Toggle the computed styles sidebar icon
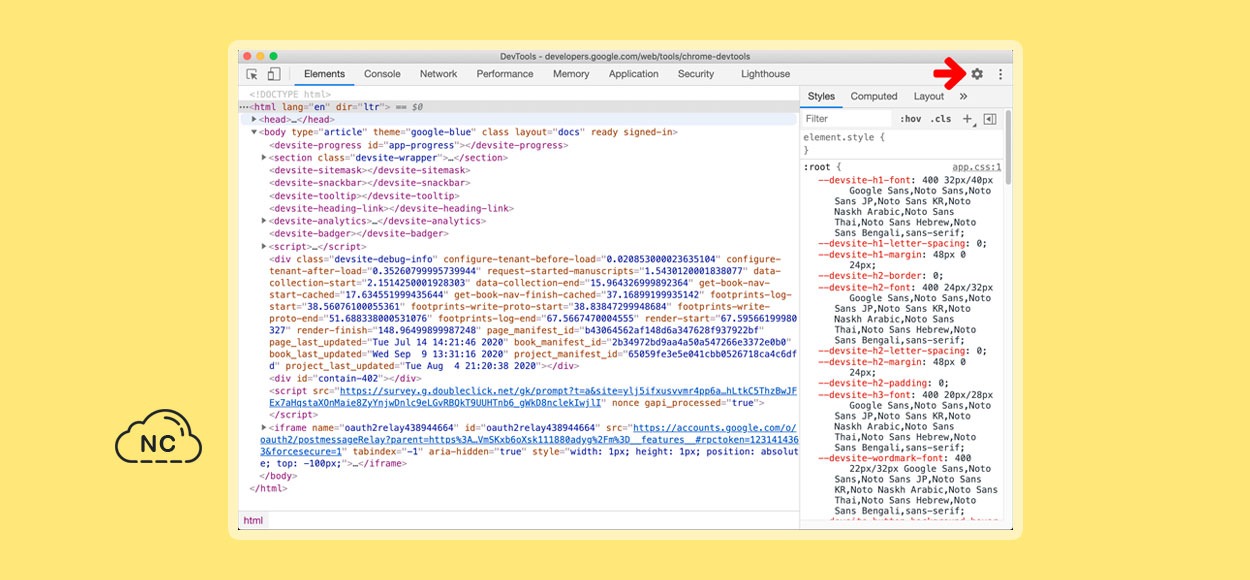1250x580 pixels. (990, 119)
